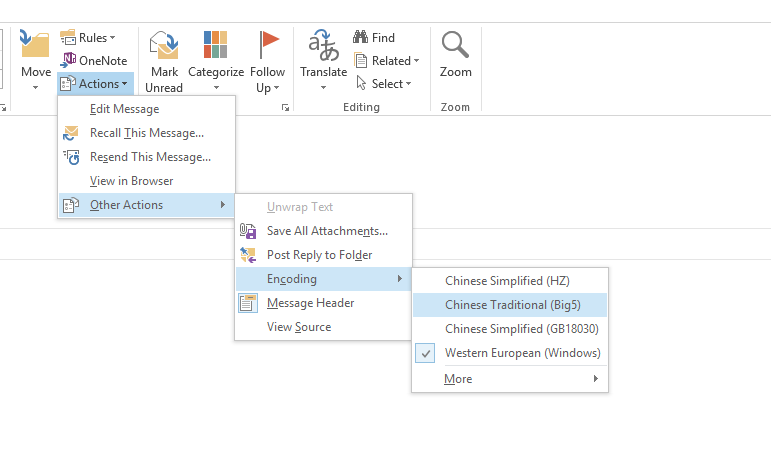Click the Zoom magnifier icon

tap(455, 45)
